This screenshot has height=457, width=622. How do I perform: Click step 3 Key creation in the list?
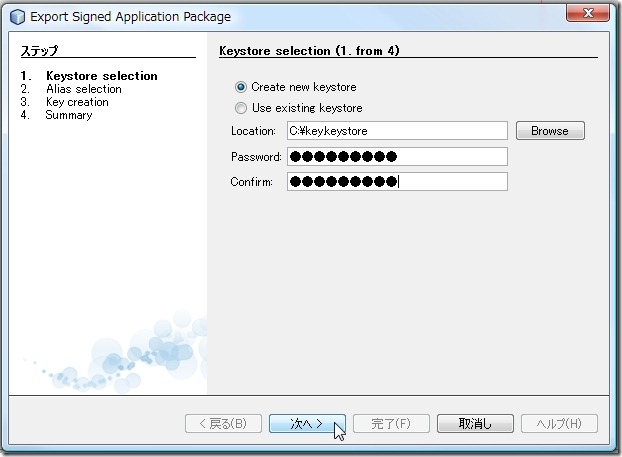coord(77,102)
